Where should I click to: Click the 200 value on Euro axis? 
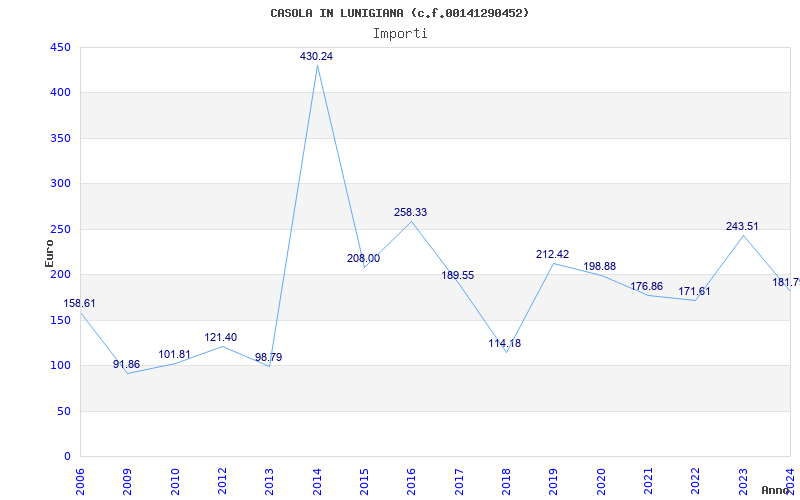(60, 274)
